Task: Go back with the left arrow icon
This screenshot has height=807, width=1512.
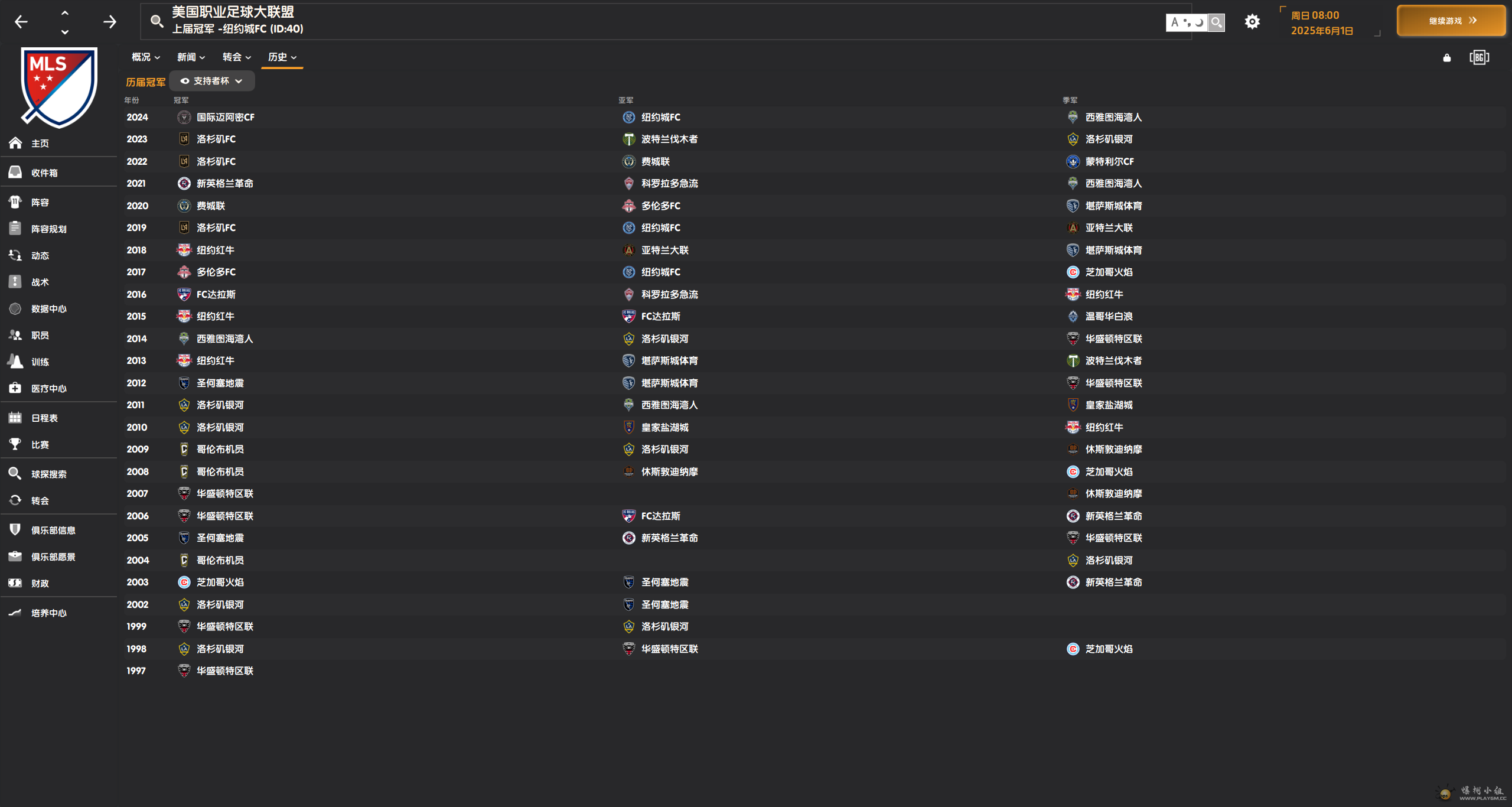Action: [21, 22]
